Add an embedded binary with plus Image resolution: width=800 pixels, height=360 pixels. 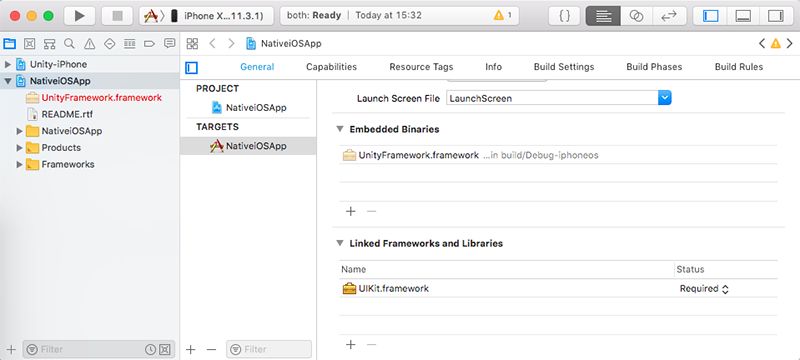[351, 211]
